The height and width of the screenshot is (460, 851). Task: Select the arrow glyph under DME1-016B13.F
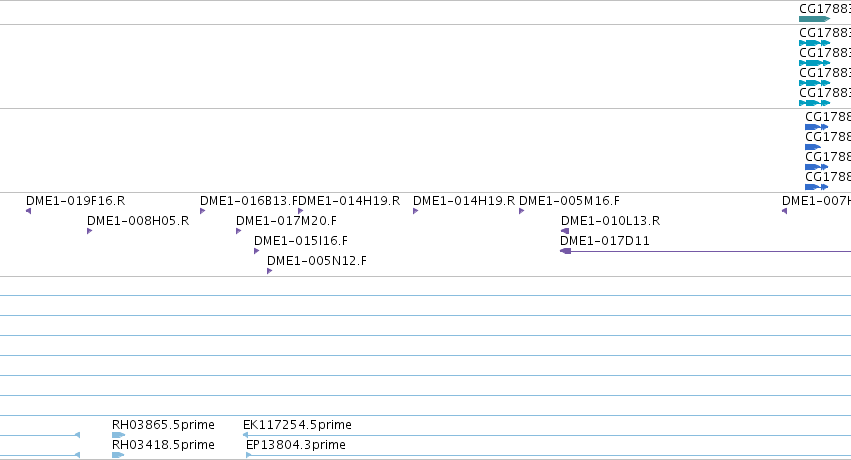coord(202,211)
